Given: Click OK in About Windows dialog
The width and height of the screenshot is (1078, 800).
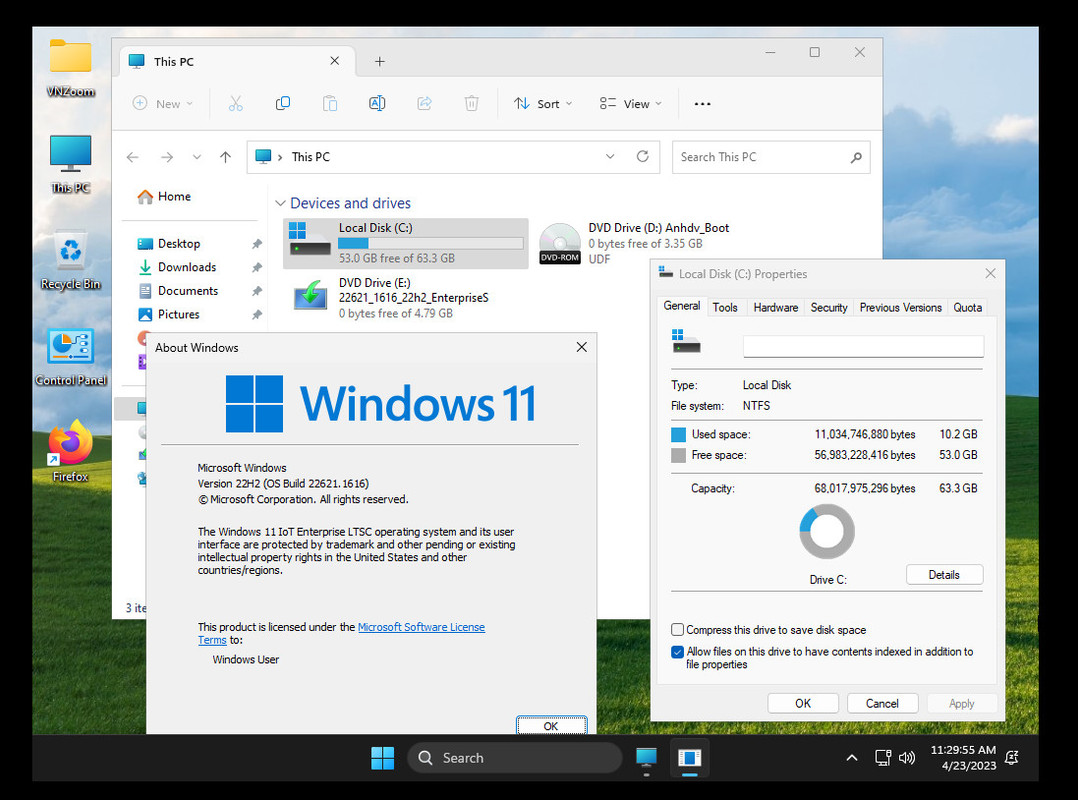Looking at the screenshot, I should pos(551,726).
